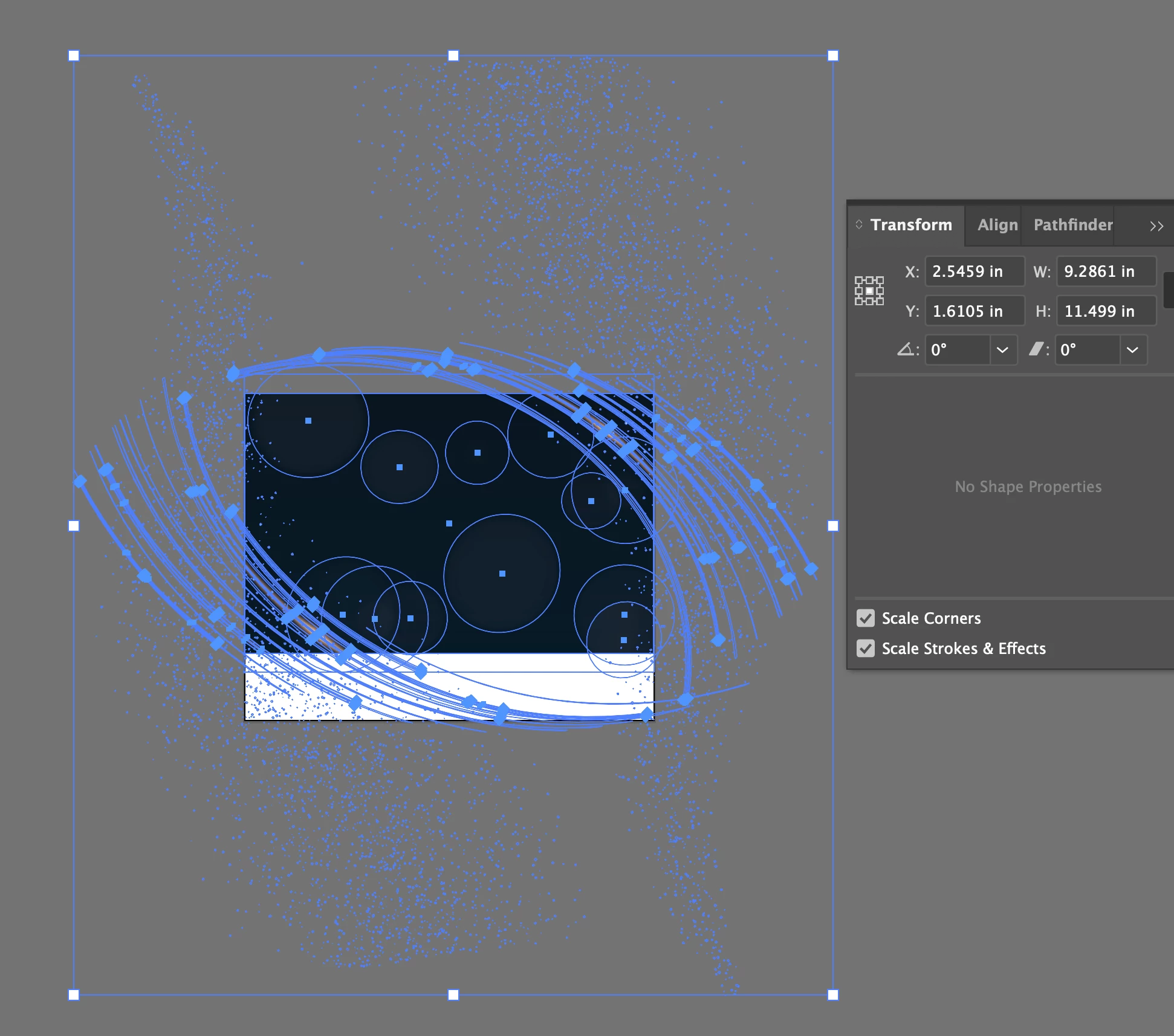Click the top-left bounding box handle
The width and height of the screenshot is (1174, 1036).
click(x=74, y=56)
